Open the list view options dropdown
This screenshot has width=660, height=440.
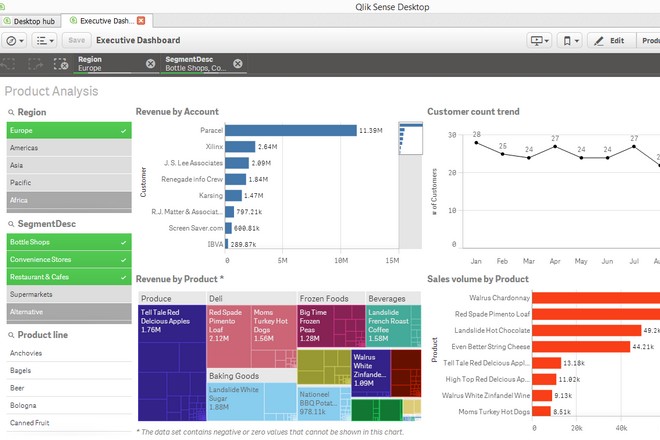pyautogui.click(x=45, y=40)
